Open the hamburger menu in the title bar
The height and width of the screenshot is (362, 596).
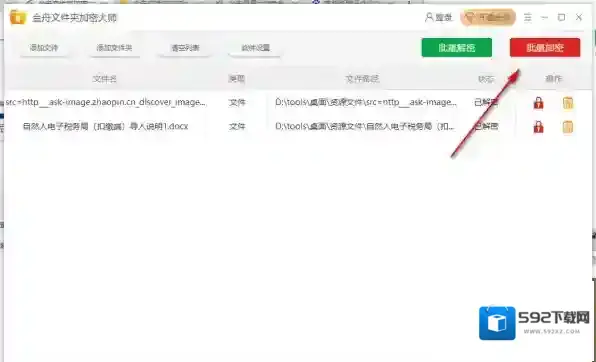tap(528, 17)
